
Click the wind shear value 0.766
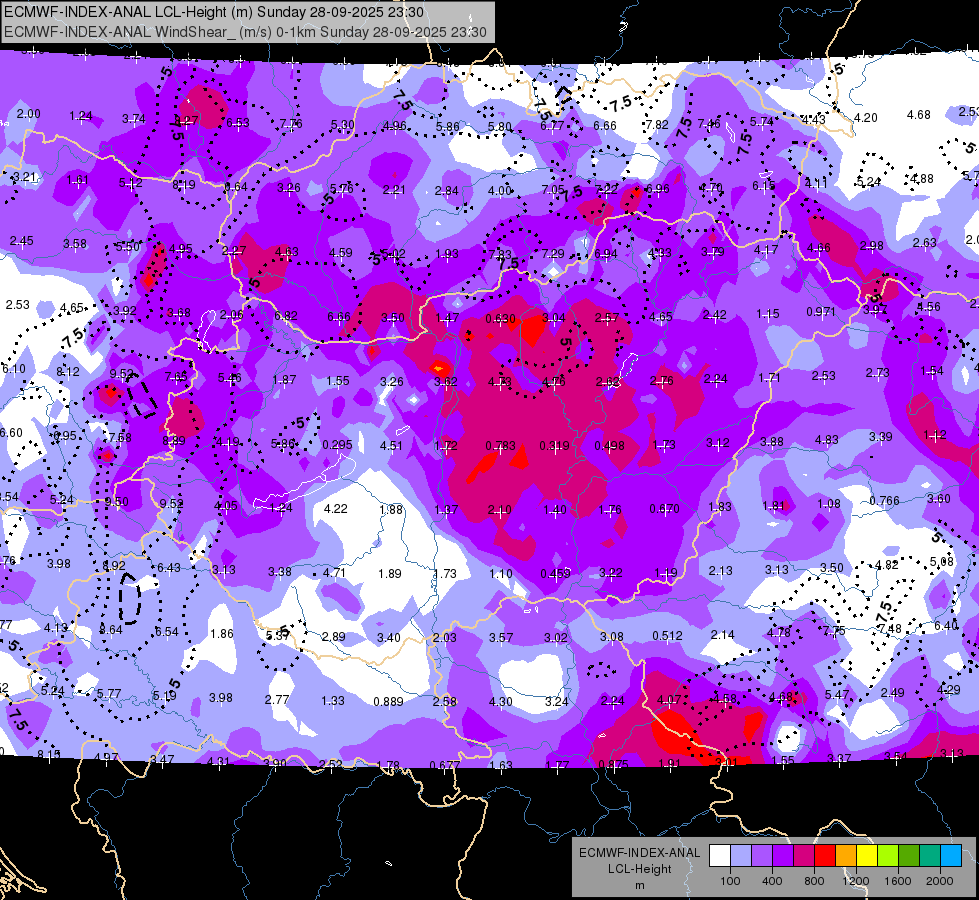[x=884, y=500]
